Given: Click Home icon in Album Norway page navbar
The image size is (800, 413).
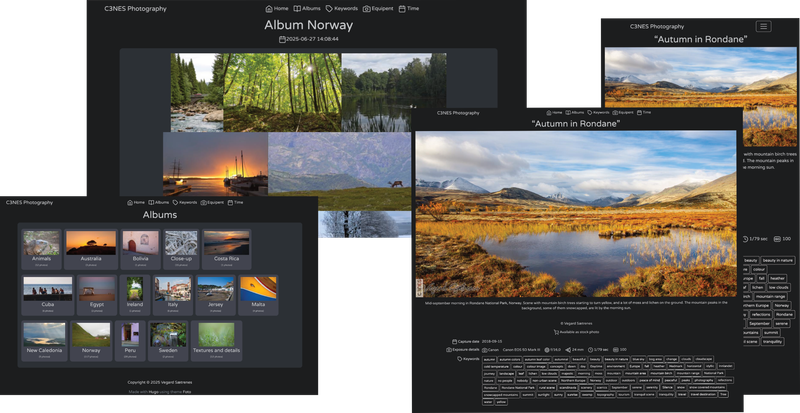Looking at the screenshot, I should click(x=269, y=9).
